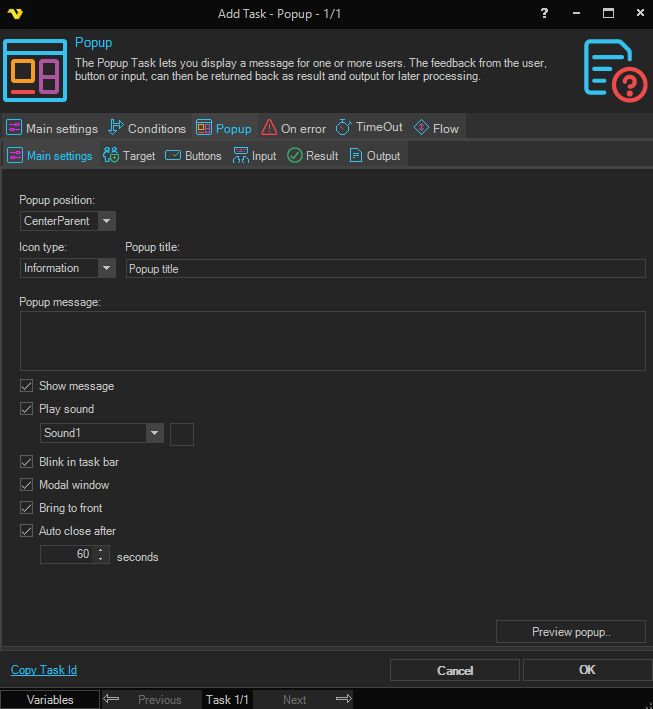Disable the Play sound checkbox
Viewport: 653px width, 709px height.
(27, 409)
